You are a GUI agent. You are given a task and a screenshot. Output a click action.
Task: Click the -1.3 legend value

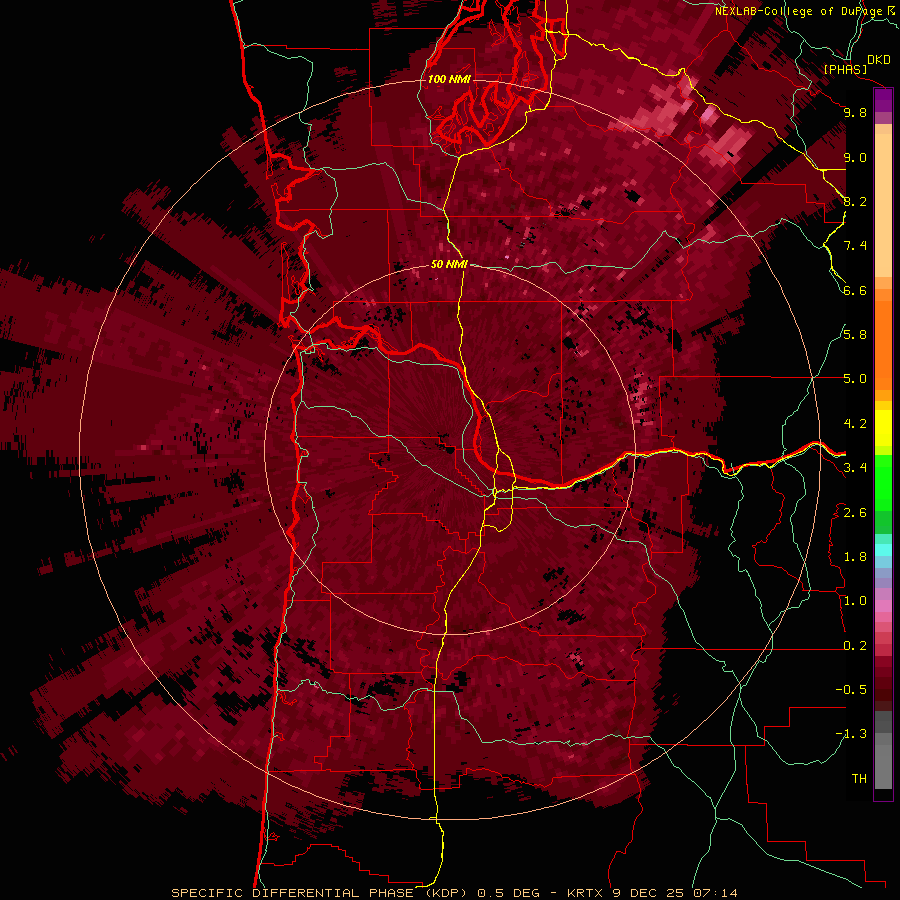pos(851,734)
